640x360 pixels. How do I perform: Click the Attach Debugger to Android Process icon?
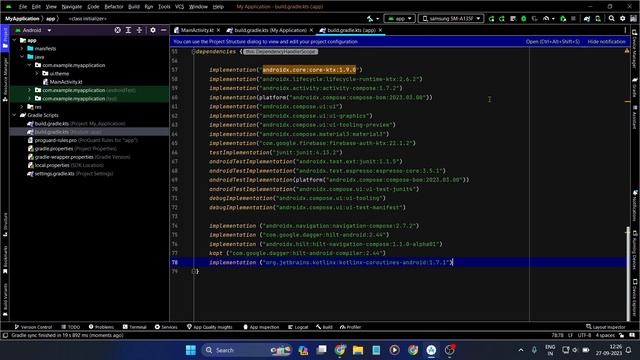point(563,19)
